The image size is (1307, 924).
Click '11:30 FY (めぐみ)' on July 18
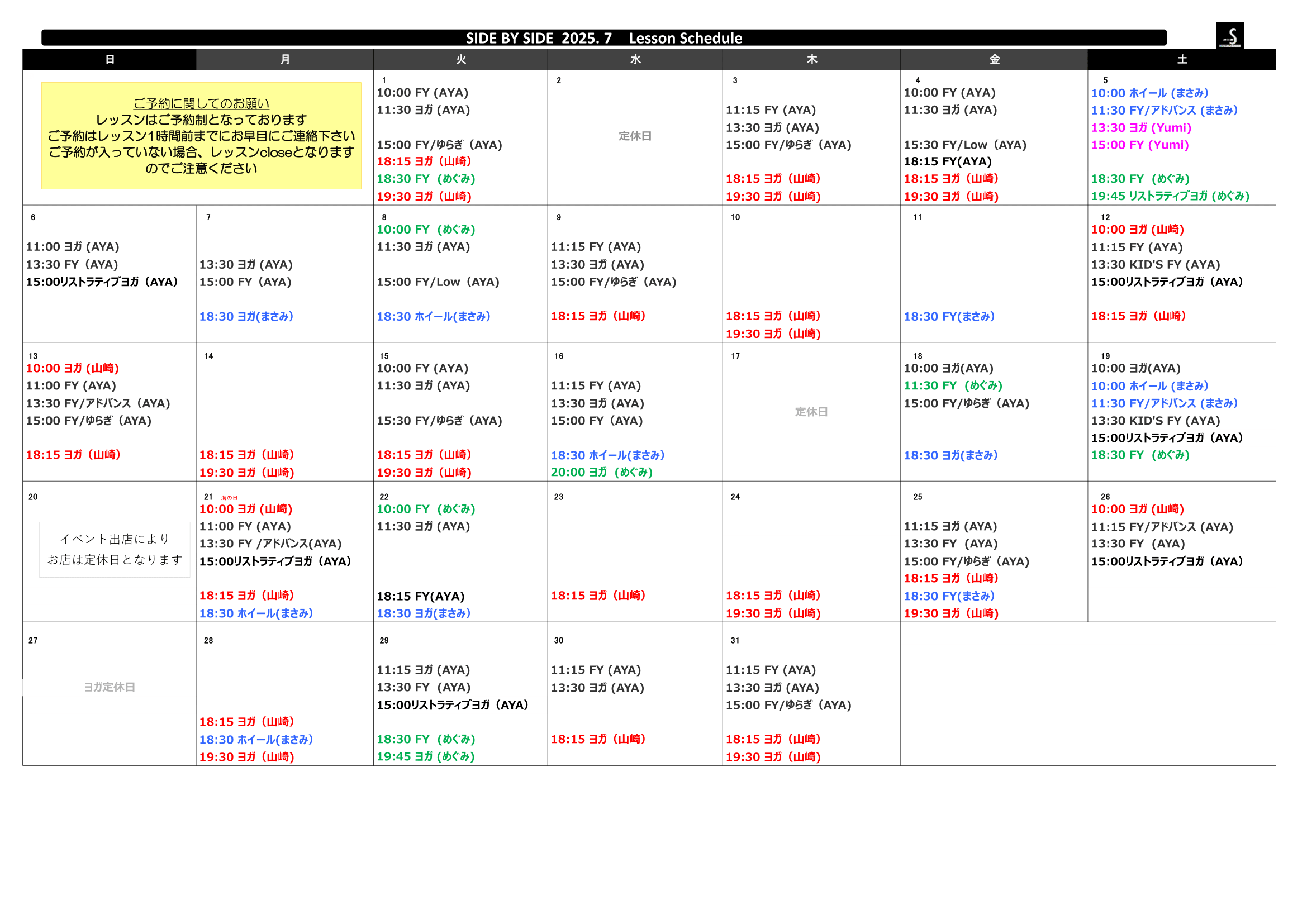[953, 386]
